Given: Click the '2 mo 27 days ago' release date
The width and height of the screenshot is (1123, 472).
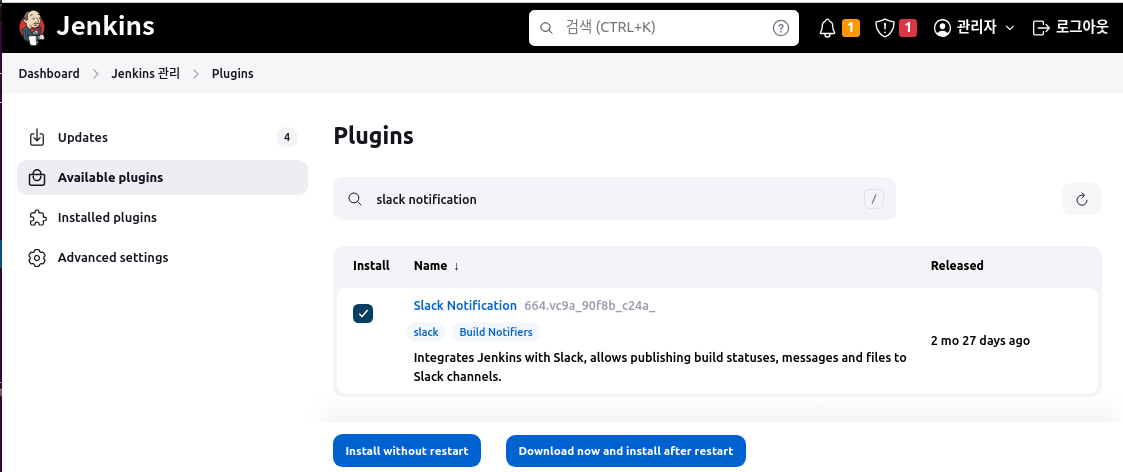Looking at the screenshot, I should 980,341.
